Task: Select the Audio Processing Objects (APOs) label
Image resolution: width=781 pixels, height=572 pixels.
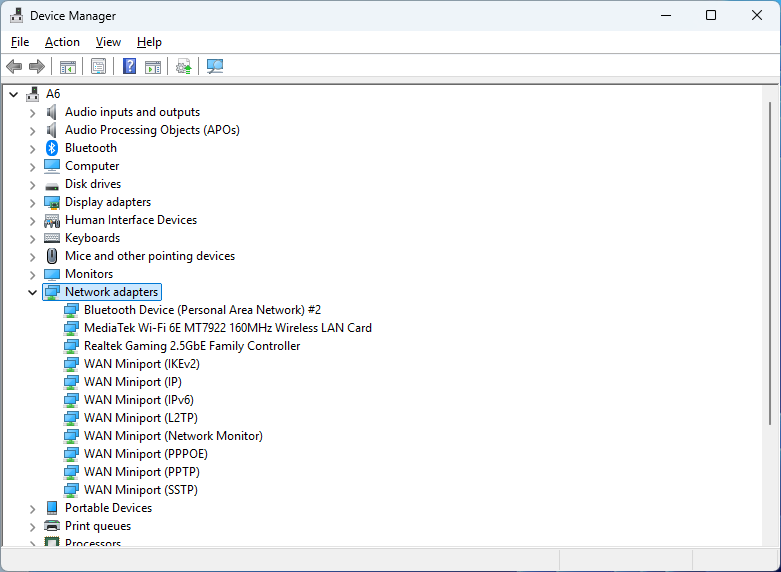Action: 152,130
